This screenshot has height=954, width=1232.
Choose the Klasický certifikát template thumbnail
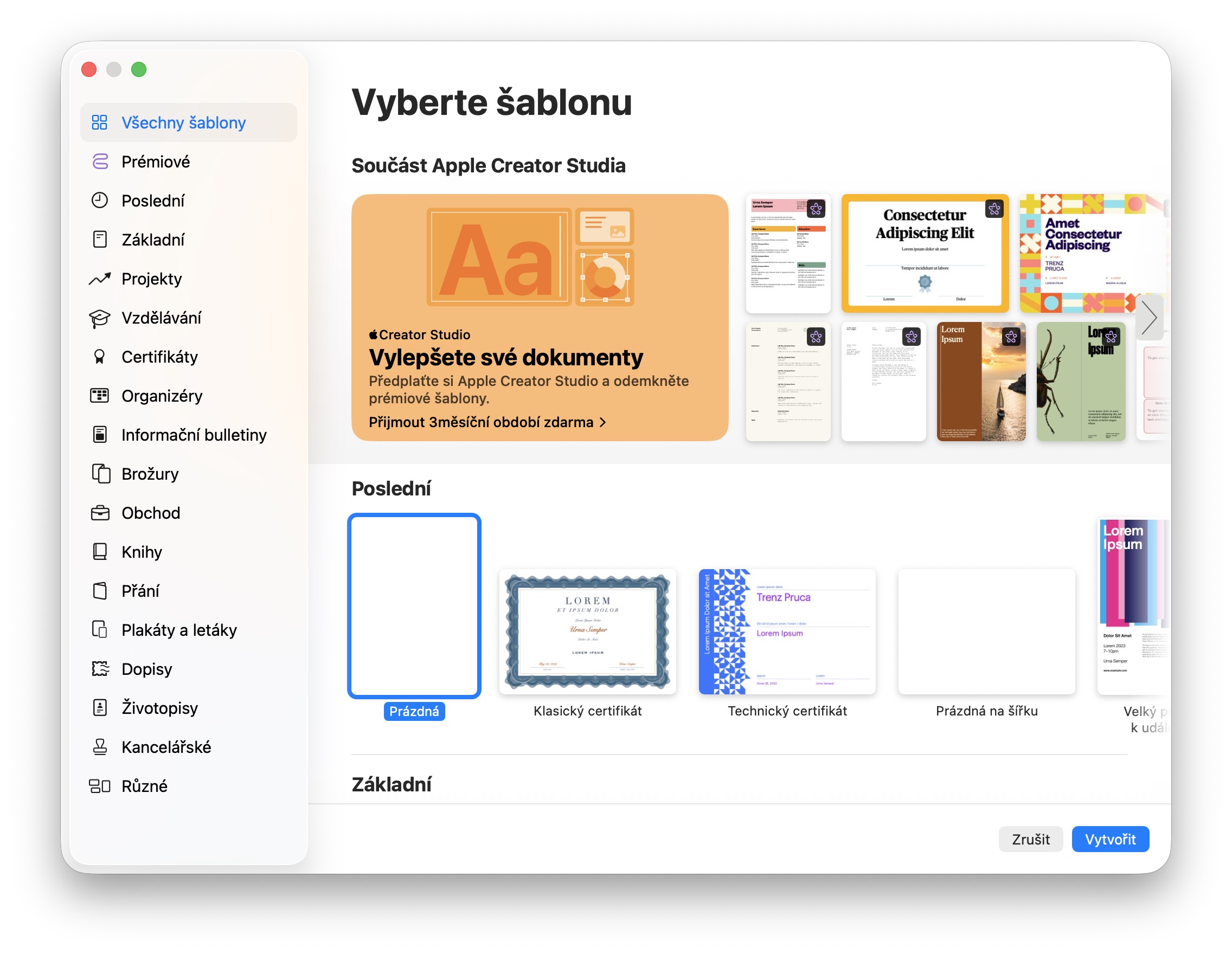587,632
